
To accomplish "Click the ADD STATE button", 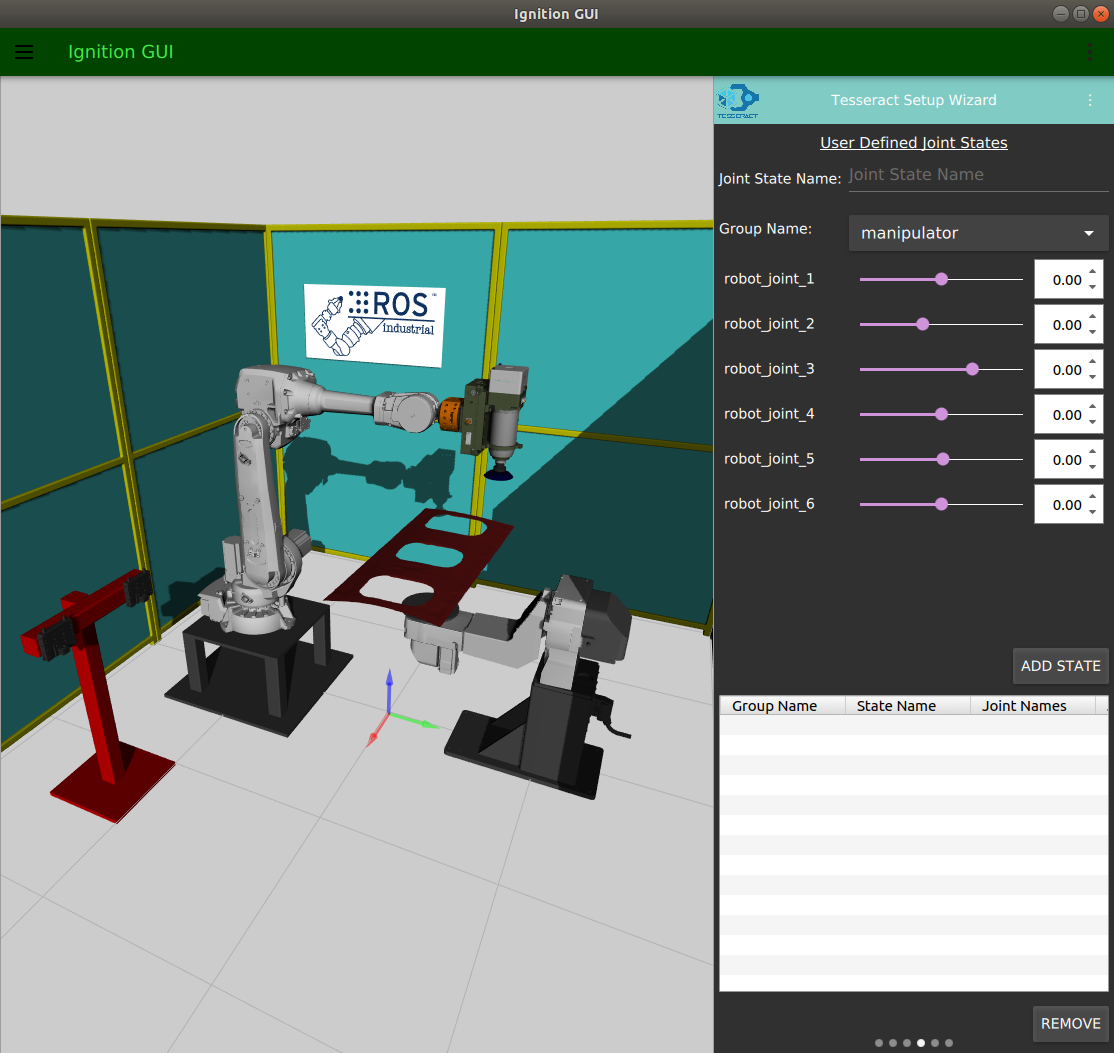I will [1060, 666].
